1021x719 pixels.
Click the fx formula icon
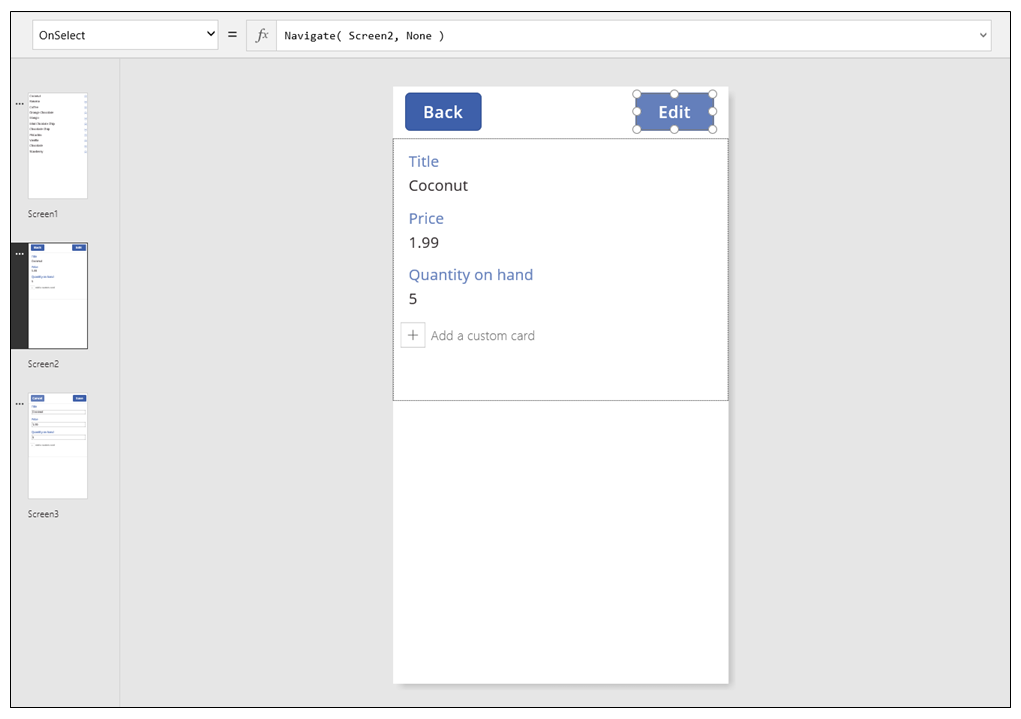[x=261, y=34]
